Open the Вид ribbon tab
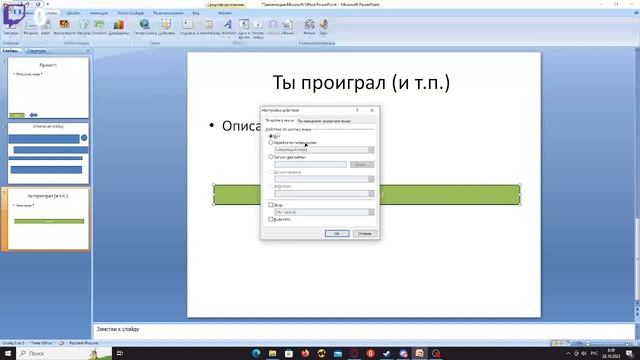 tap(196, 13)
